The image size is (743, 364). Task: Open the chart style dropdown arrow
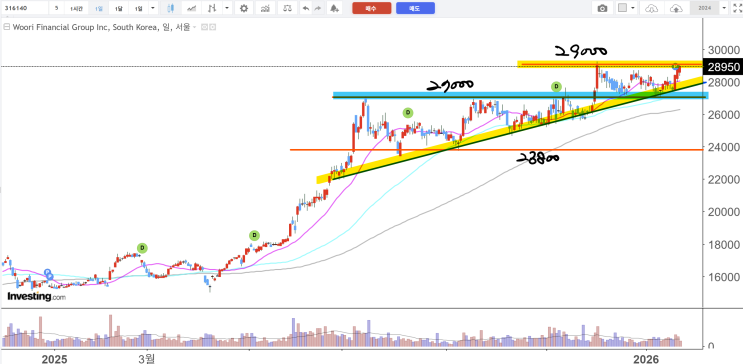[227, 8]
